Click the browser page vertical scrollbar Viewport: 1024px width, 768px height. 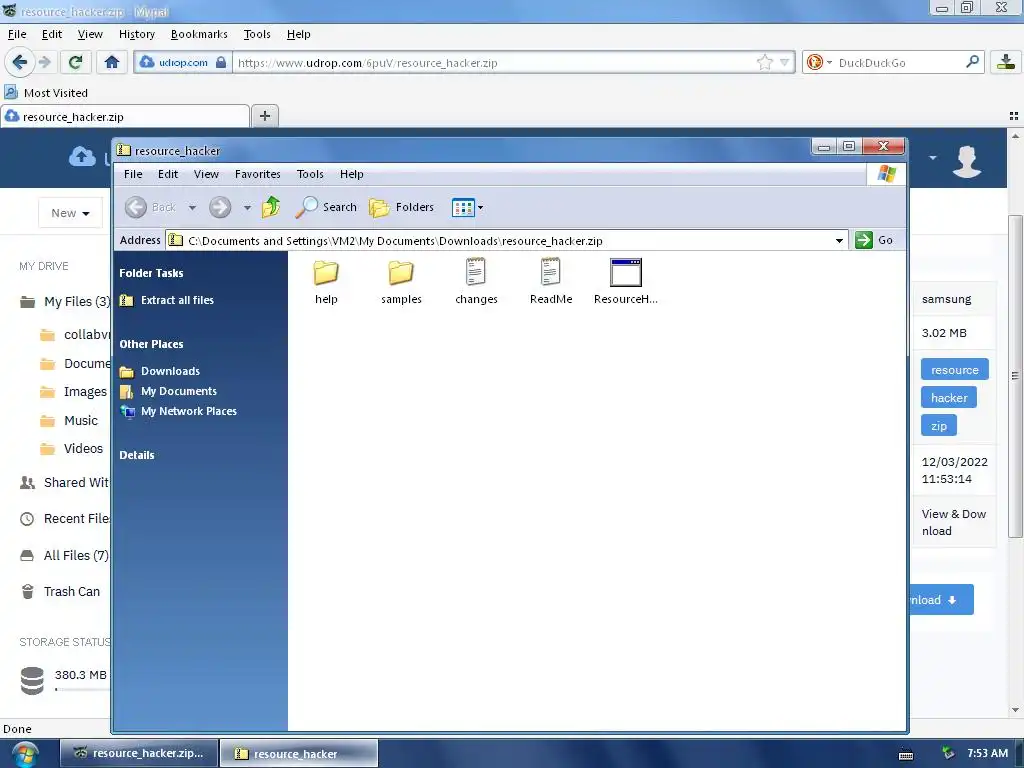tap(1015, 376)
